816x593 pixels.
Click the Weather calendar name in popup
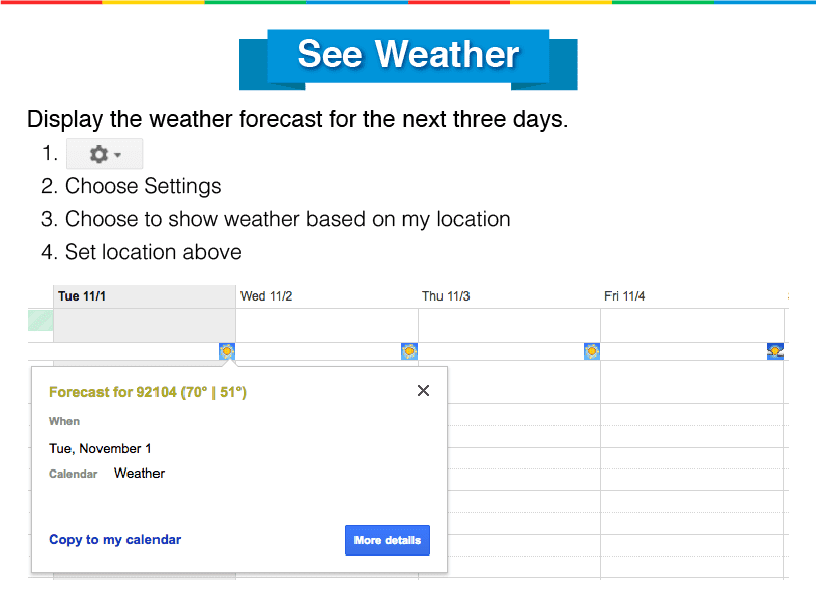[x=139, y=473]
